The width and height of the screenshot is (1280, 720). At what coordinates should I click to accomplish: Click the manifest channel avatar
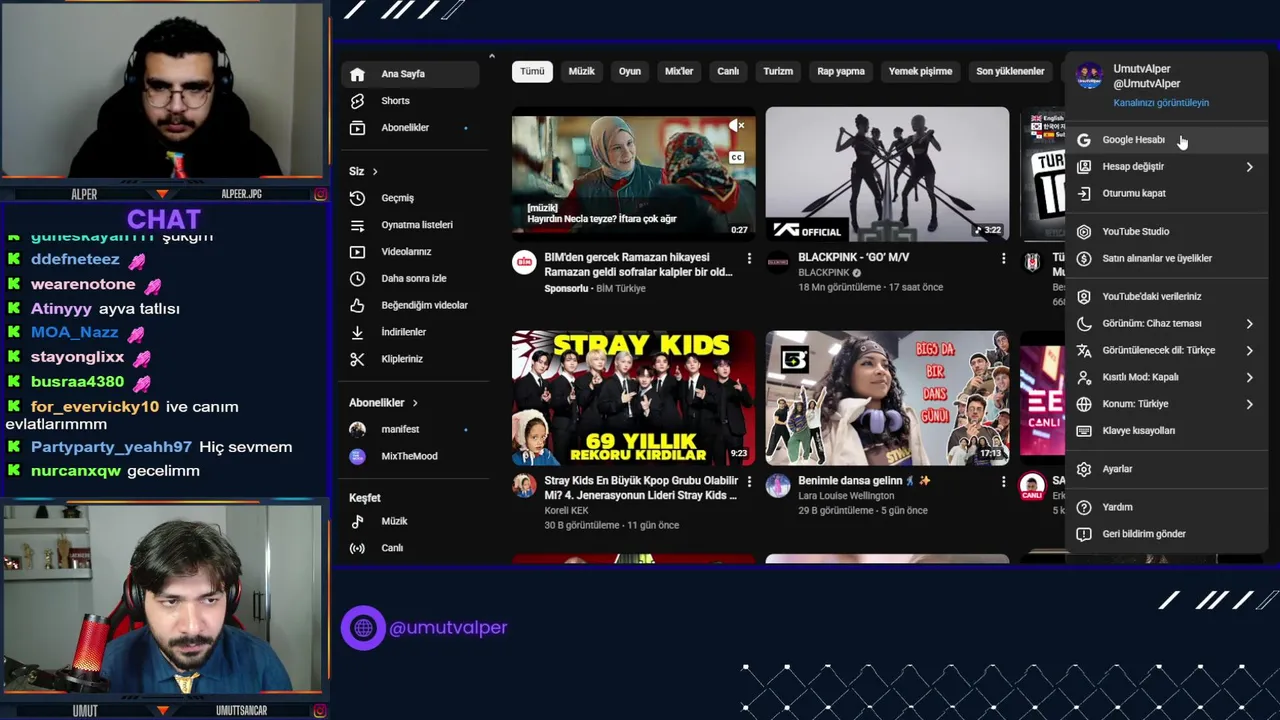[x=357, y=429]
